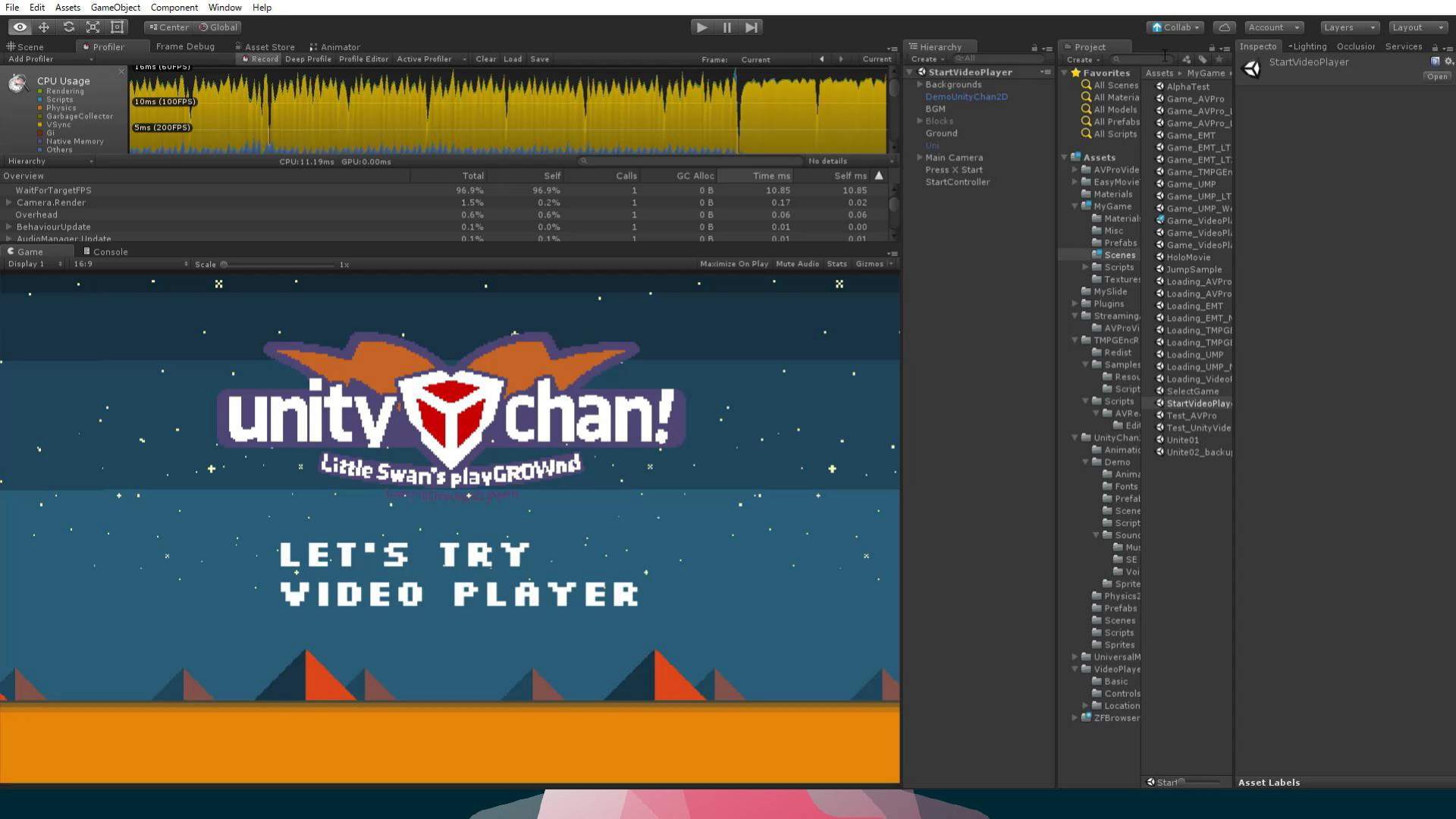This screenshot has height=819, width=1456.
Task: Open the Layout dropdown
Action: [x=1418, y=27]
